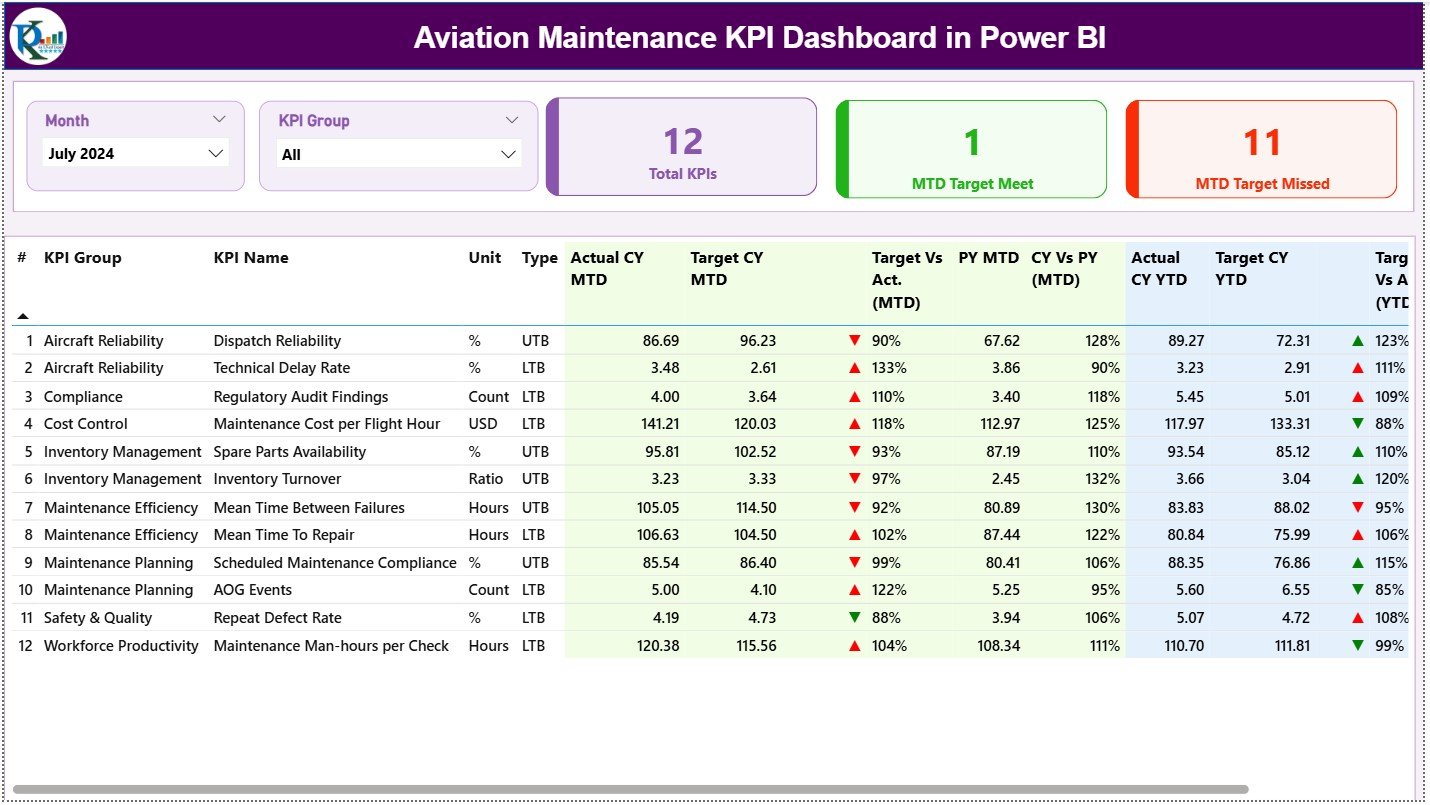Select the MTD Target Missed card
Image resolution: width=1430 pixels, height=805 pixels.
1261,148
